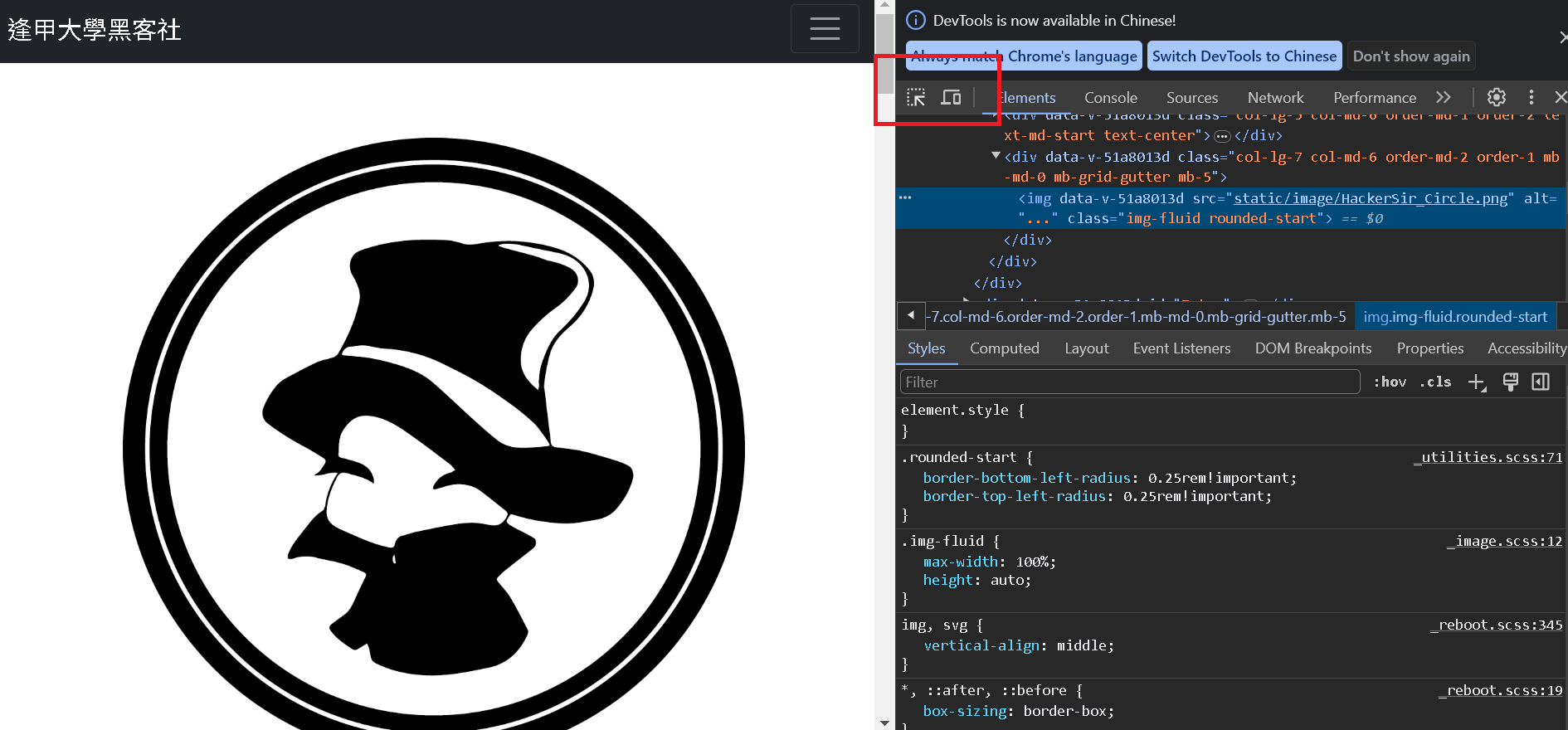Open the Network tab

[x=1275, y=98]
